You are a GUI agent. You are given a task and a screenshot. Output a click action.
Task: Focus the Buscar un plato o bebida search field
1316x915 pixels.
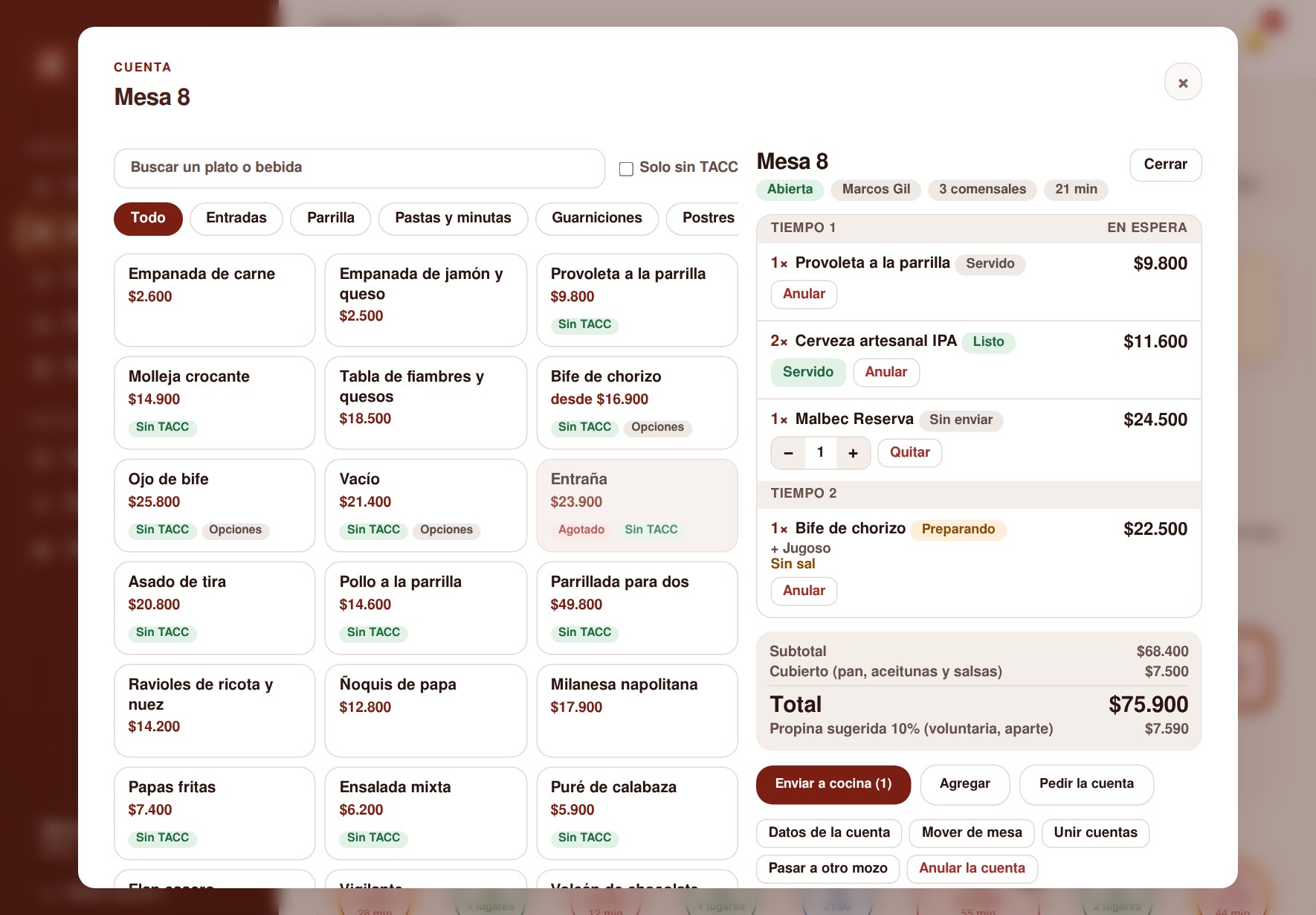tap(359, 168)
